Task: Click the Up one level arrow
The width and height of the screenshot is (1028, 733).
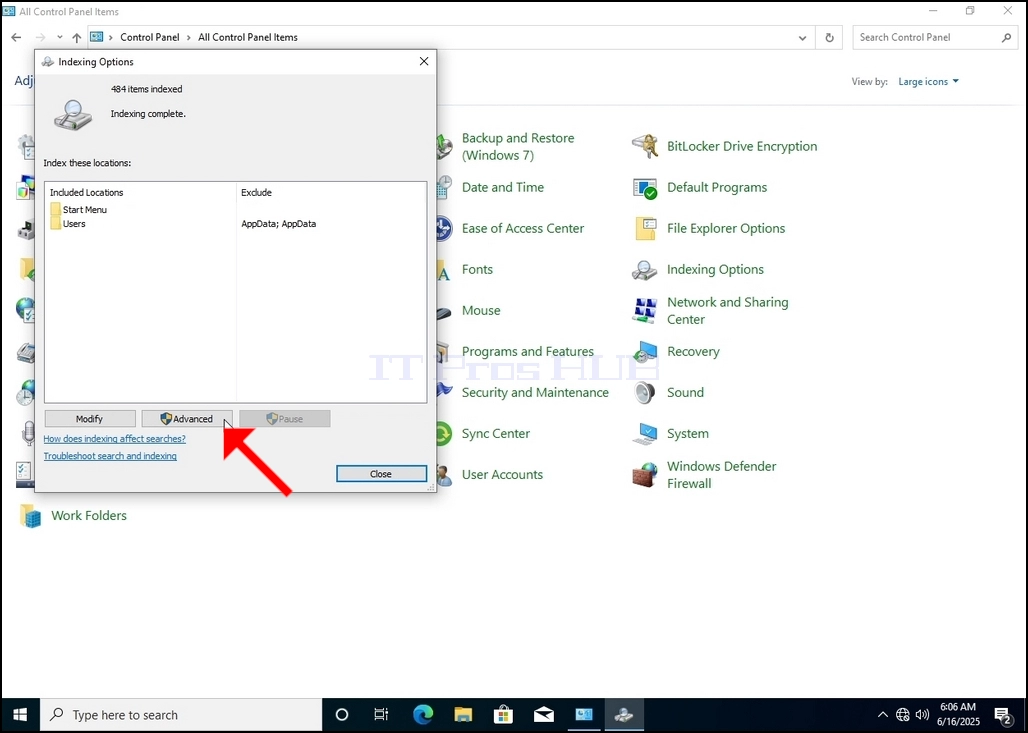Action: point(77,37)
